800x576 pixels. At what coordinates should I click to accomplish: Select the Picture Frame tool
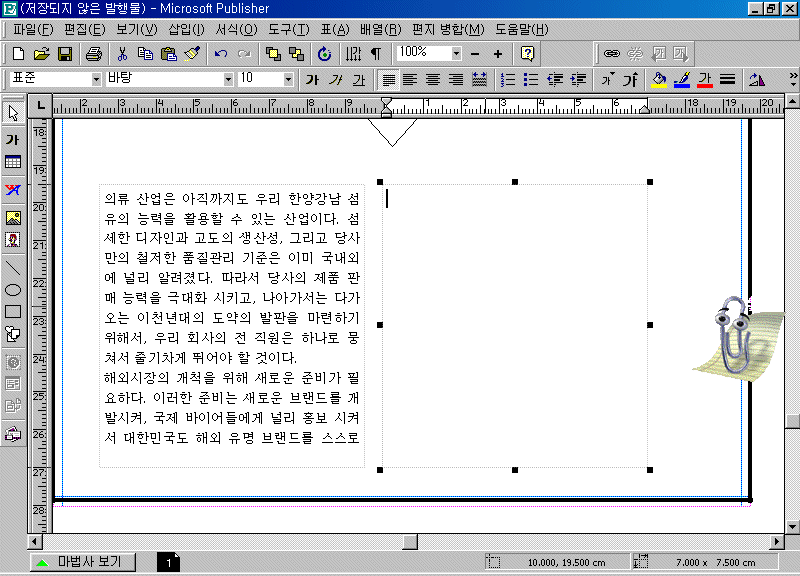coord(14,217)
